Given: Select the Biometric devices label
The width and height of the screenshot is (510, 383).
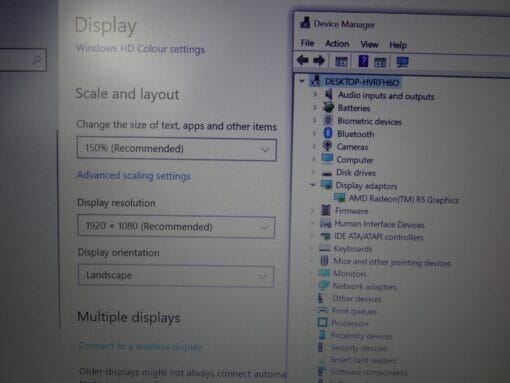Looking at the screenshot, I should tap(370, 121).
